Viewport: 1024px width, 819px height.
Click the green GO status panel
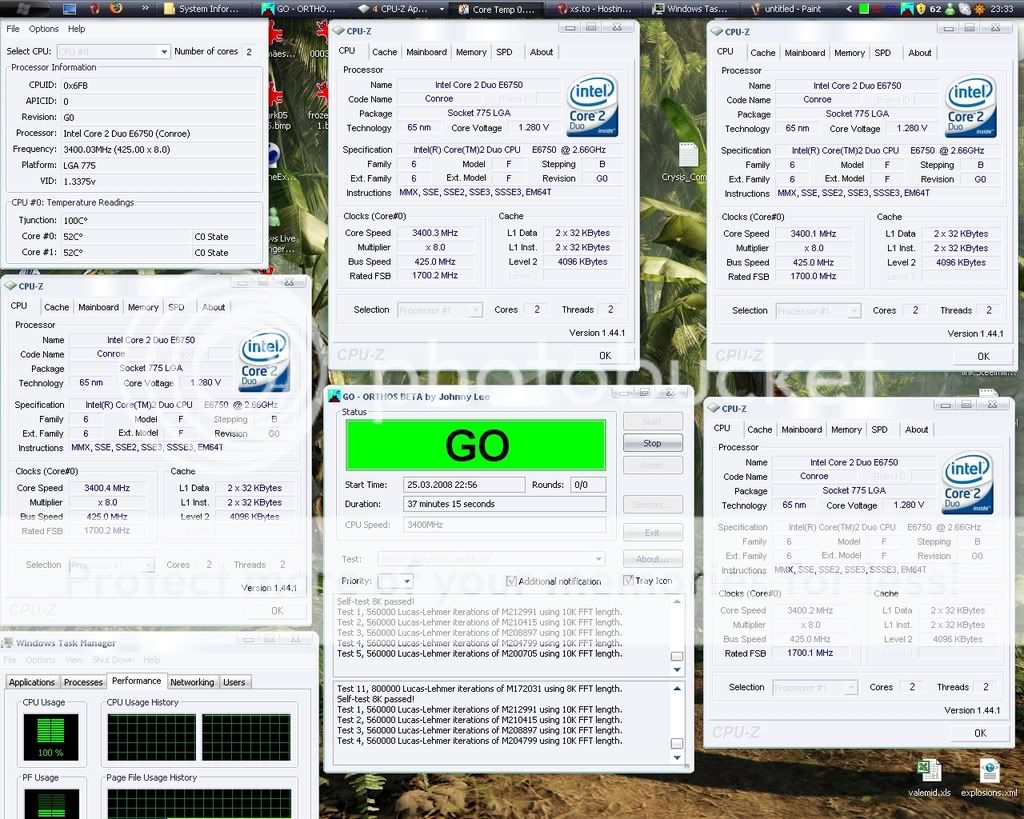475,445
